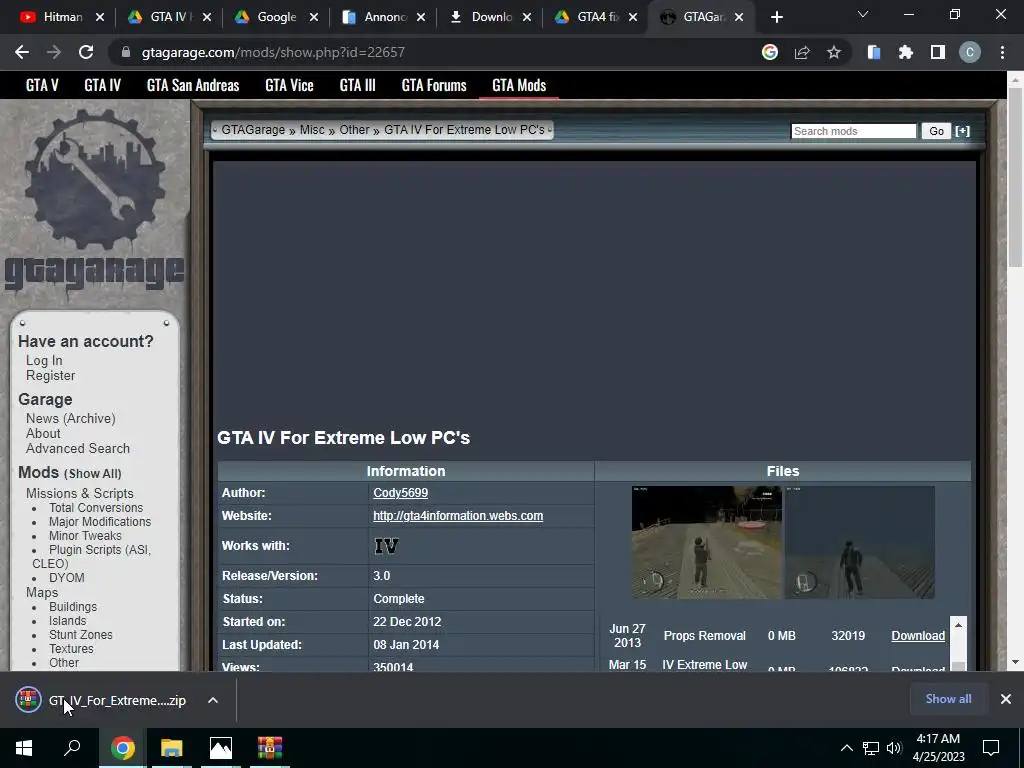Open GTA IV in site navigation
Viewport: 1024px width, 768px height.
pyautogui.click(x=103, y=86)
